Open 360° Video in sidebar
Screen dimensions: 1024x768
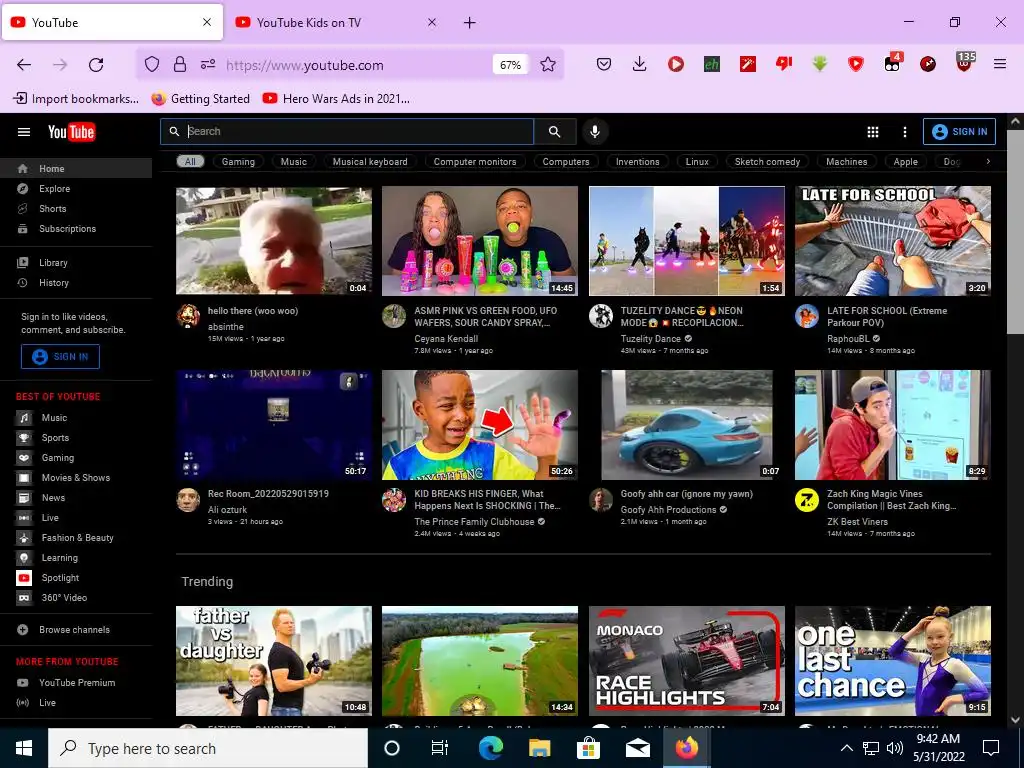pos(76,598)
